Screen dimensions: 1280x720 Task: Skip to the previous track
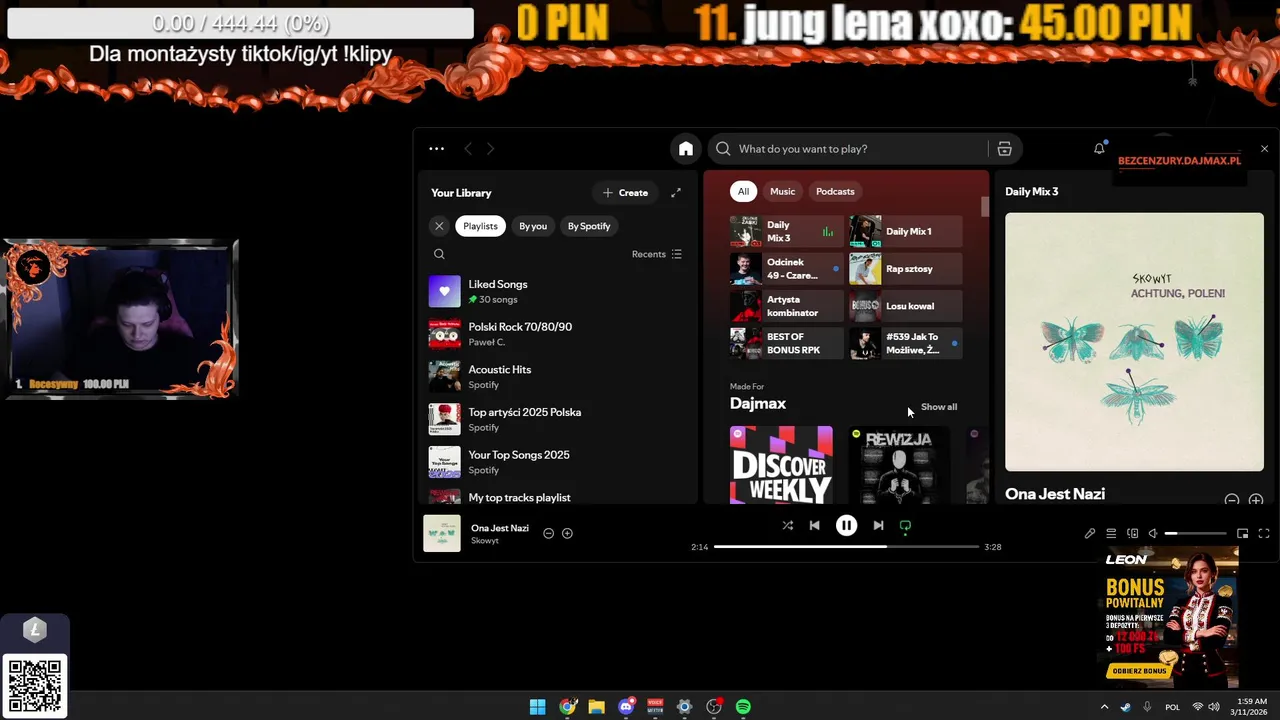[x=815, y=525]
